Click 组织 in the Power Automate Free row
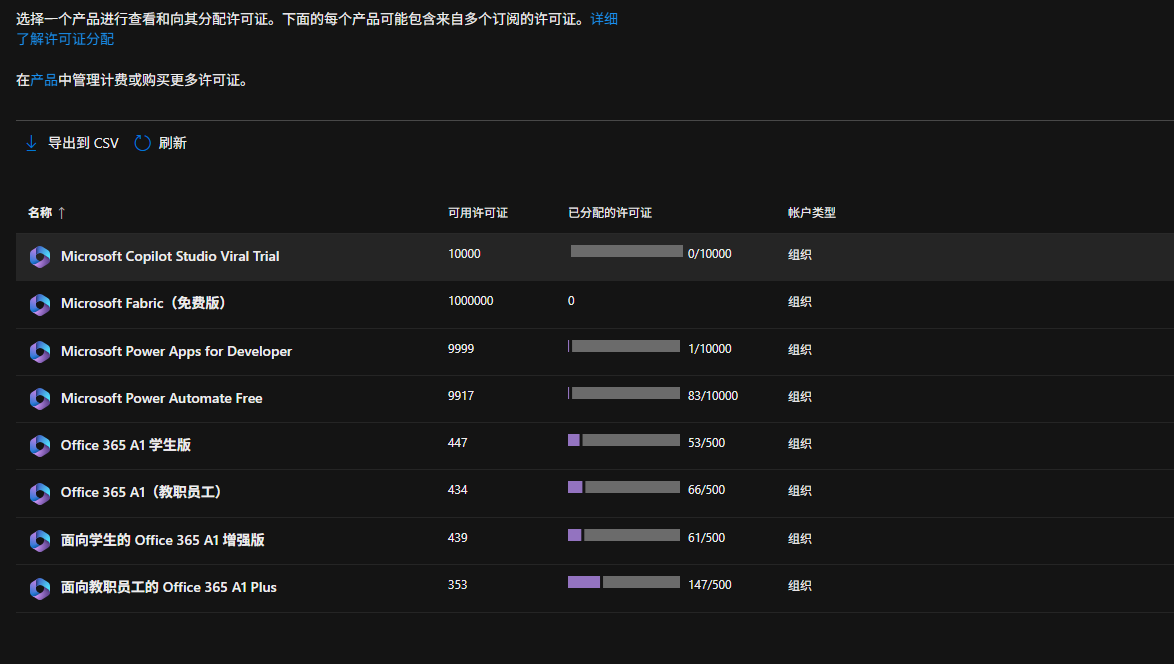Image resolution: width=1174 pixels, height=664 pixels. pos(800,397)
